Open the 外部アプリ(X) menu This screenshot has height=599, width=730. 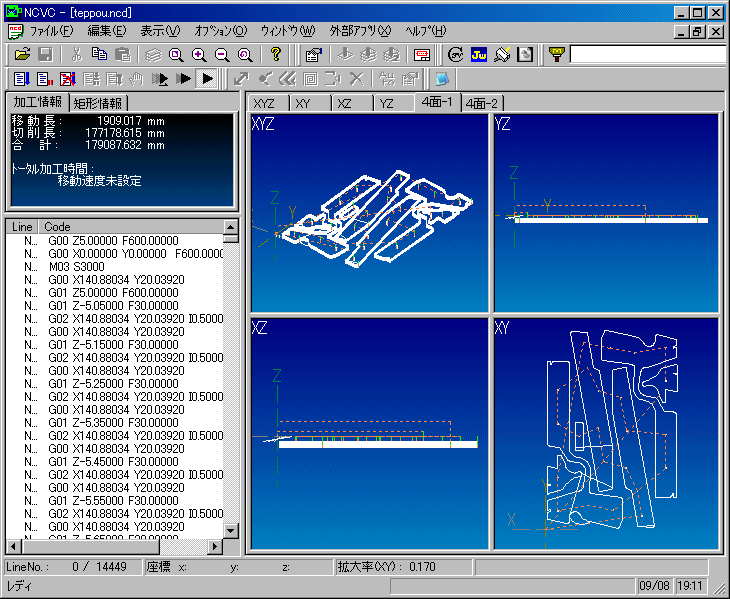[x=360, y=31]
